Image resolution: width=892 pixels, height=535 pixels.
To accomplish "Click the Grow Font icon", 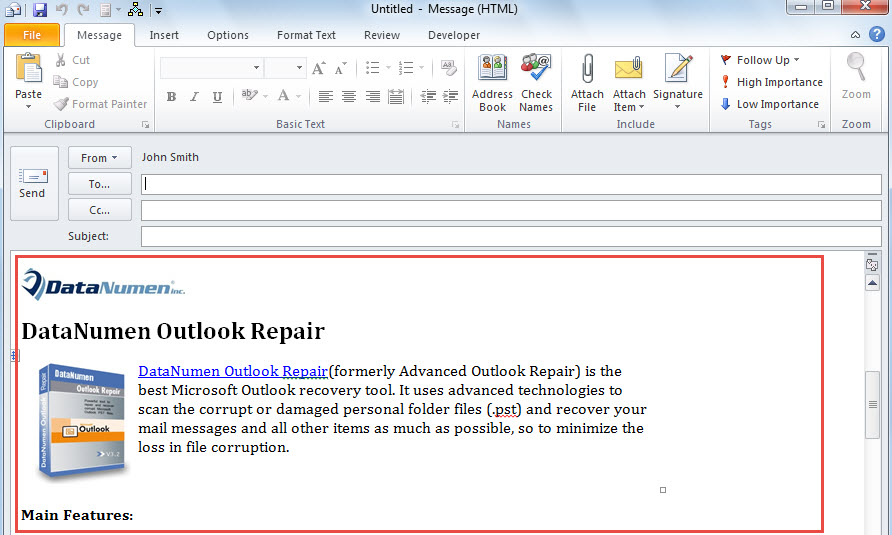I will 319,68.
